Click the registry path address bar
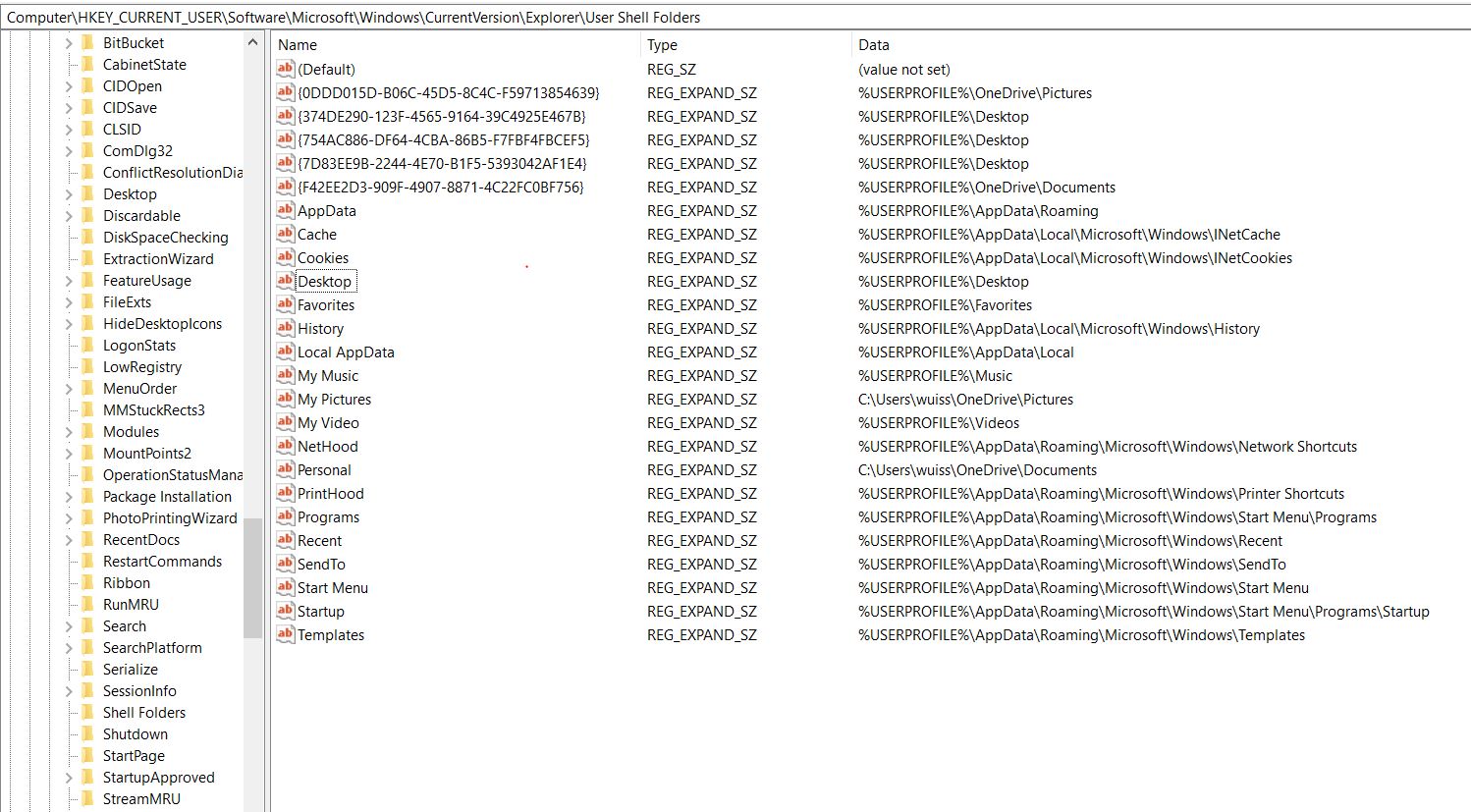This screenshot has width=1471, height=812. [735, 17]
